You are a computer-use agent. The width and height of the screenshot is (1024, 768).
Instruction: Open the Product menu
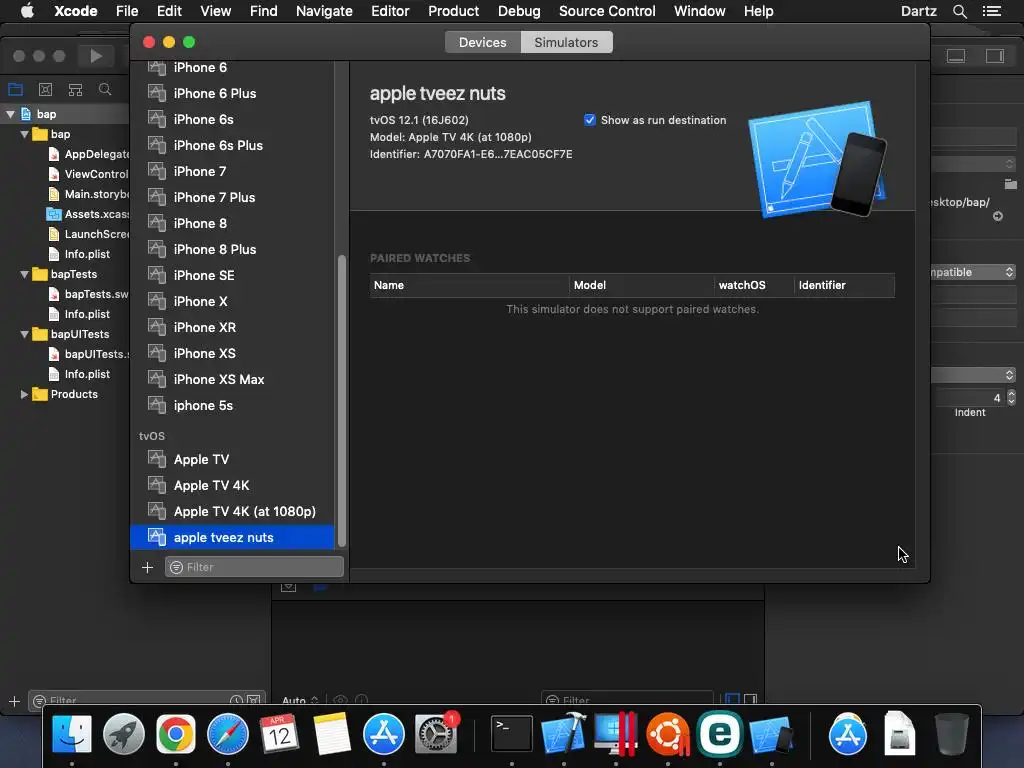click(x=453, y=11)
